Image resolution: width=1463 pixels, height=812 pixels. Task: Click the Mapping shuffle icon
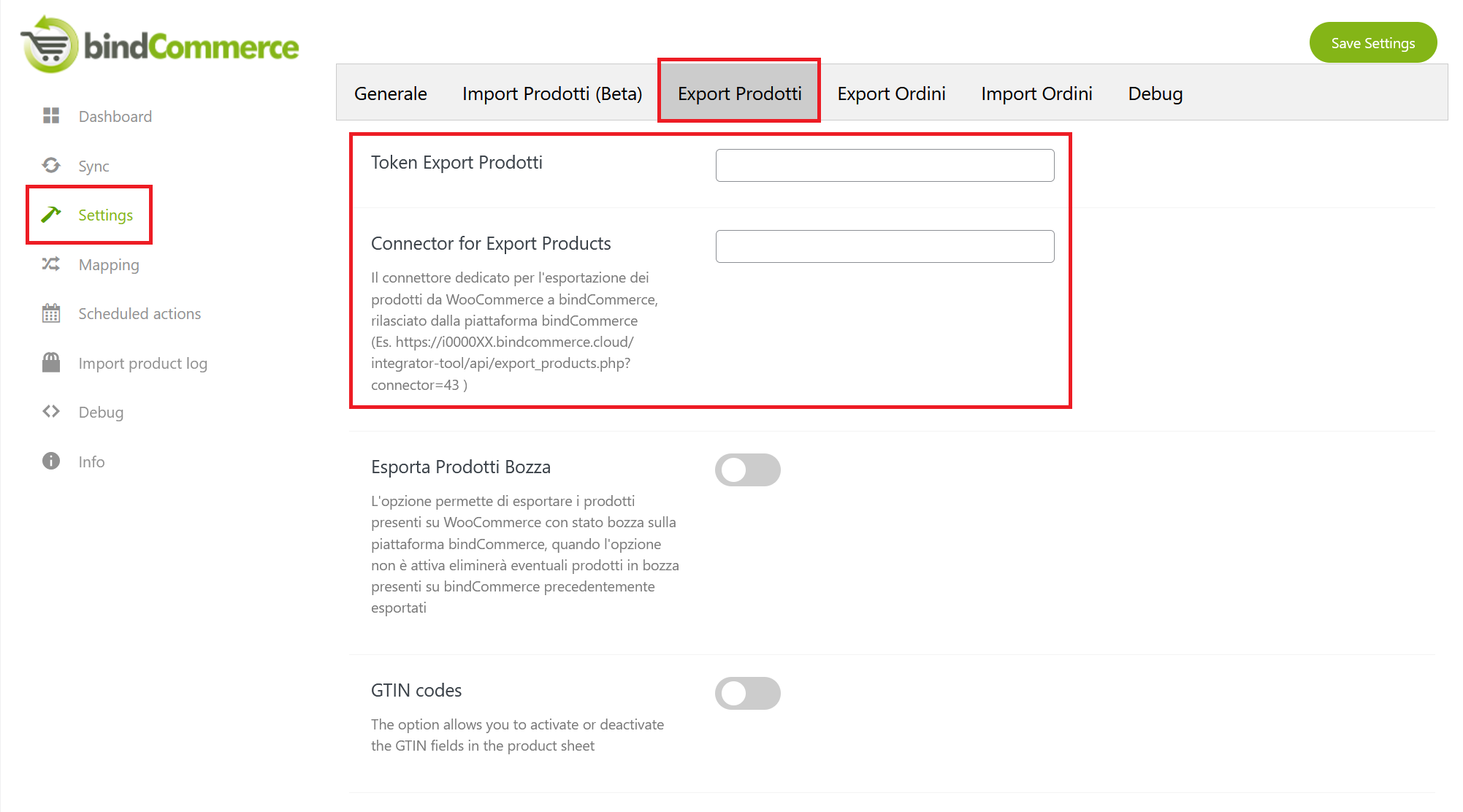[51, 264]
